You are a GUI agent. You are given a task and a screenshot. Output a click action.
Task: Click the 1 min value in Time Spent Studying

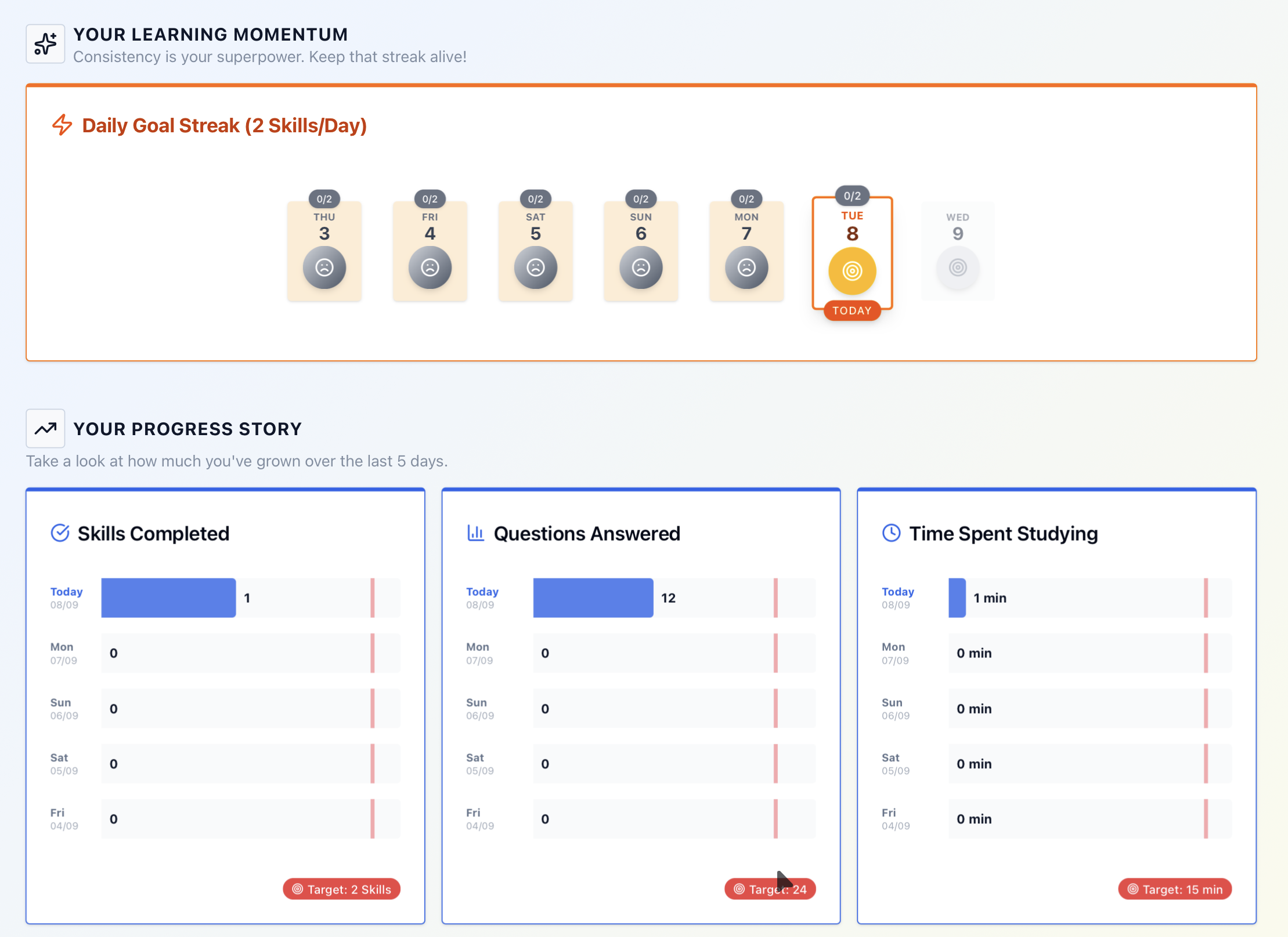pyautogui.click(x=990, y=598)
